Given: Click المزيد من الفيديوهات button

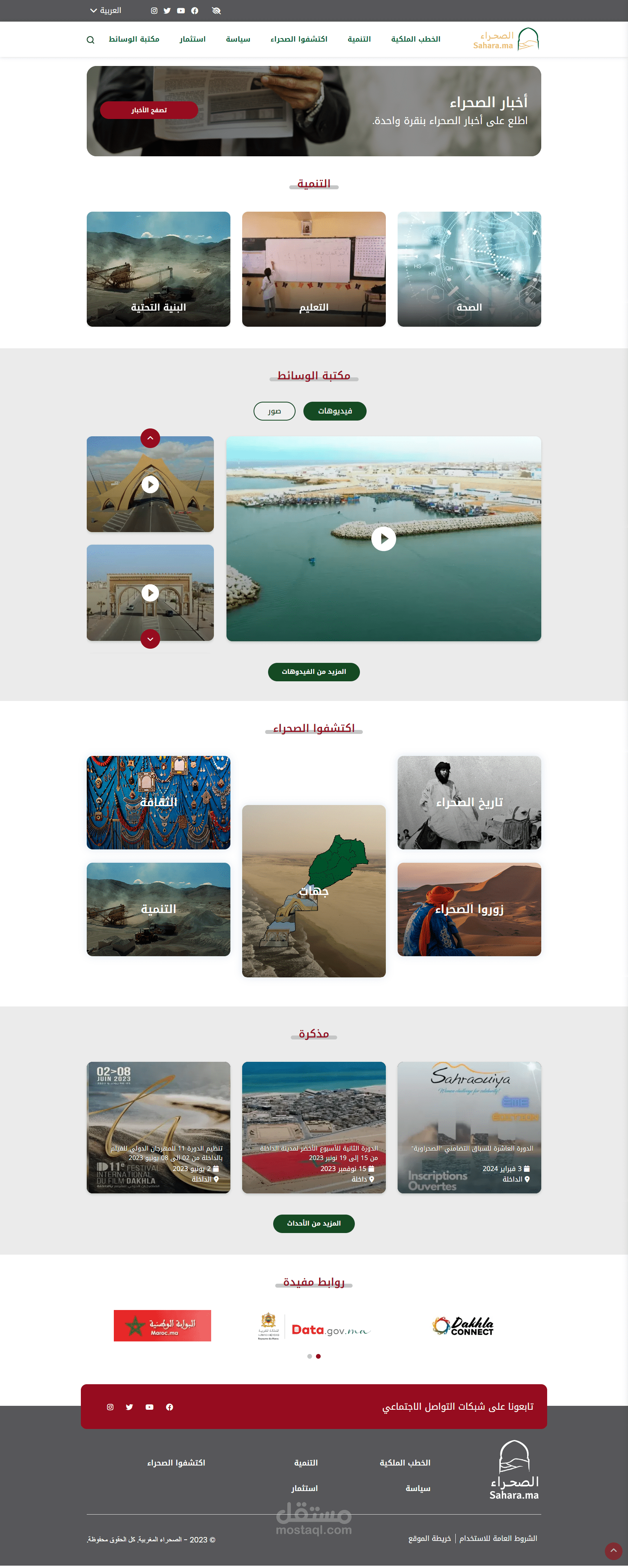Looking at the screenshot, I should pyautogui.click(x=314, y=671).
